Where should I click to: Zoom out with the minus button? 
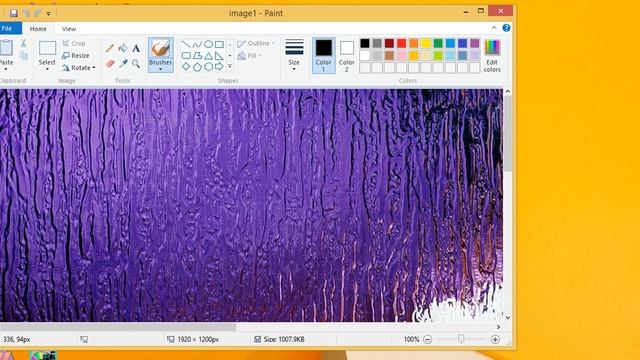coord(427,339)
